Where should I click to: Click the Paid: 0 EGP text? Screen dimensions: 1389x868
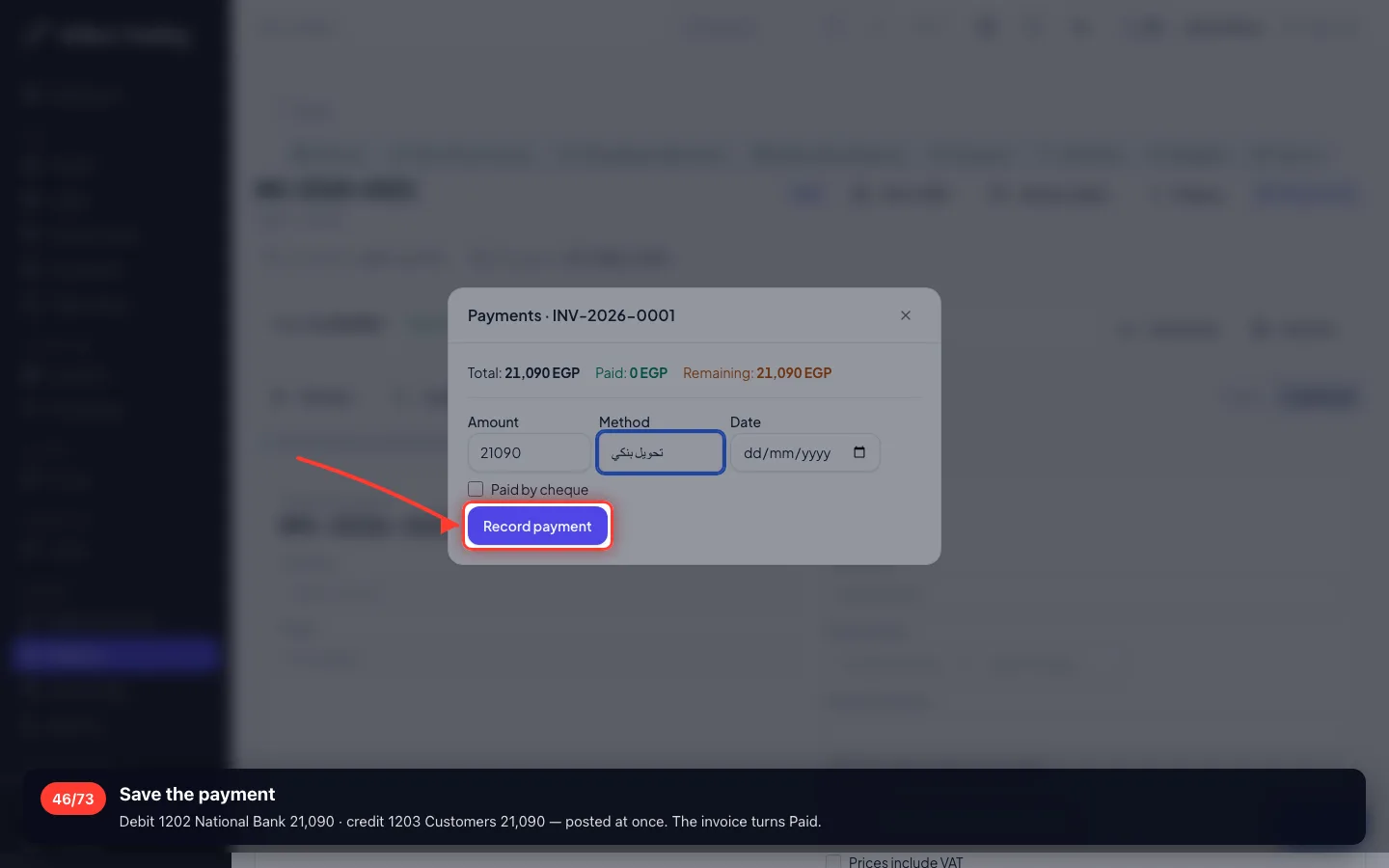631,373
